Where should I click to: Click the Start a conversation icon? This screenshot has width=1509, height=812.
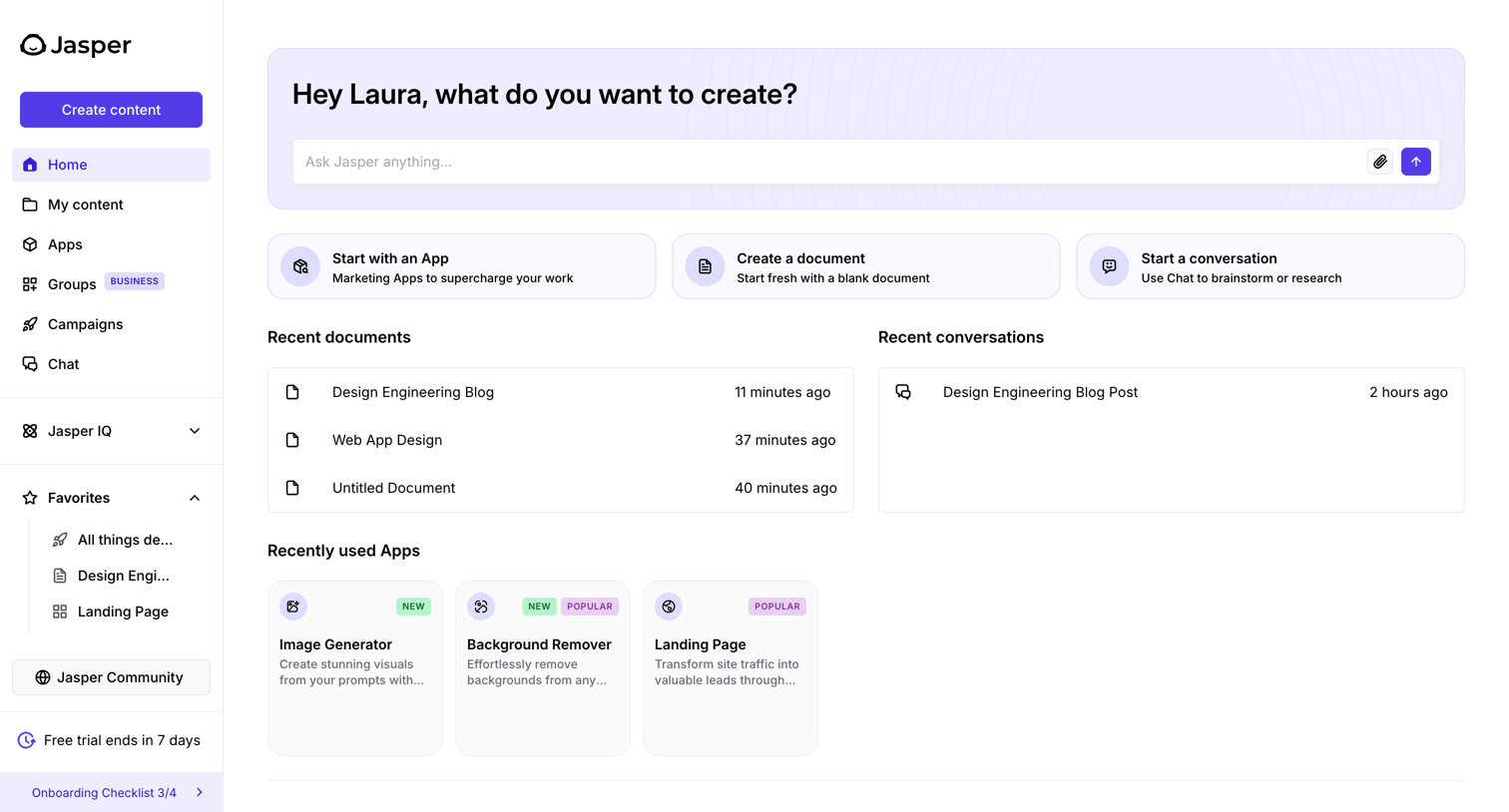pyautogui.click(x=1109, y=266)
